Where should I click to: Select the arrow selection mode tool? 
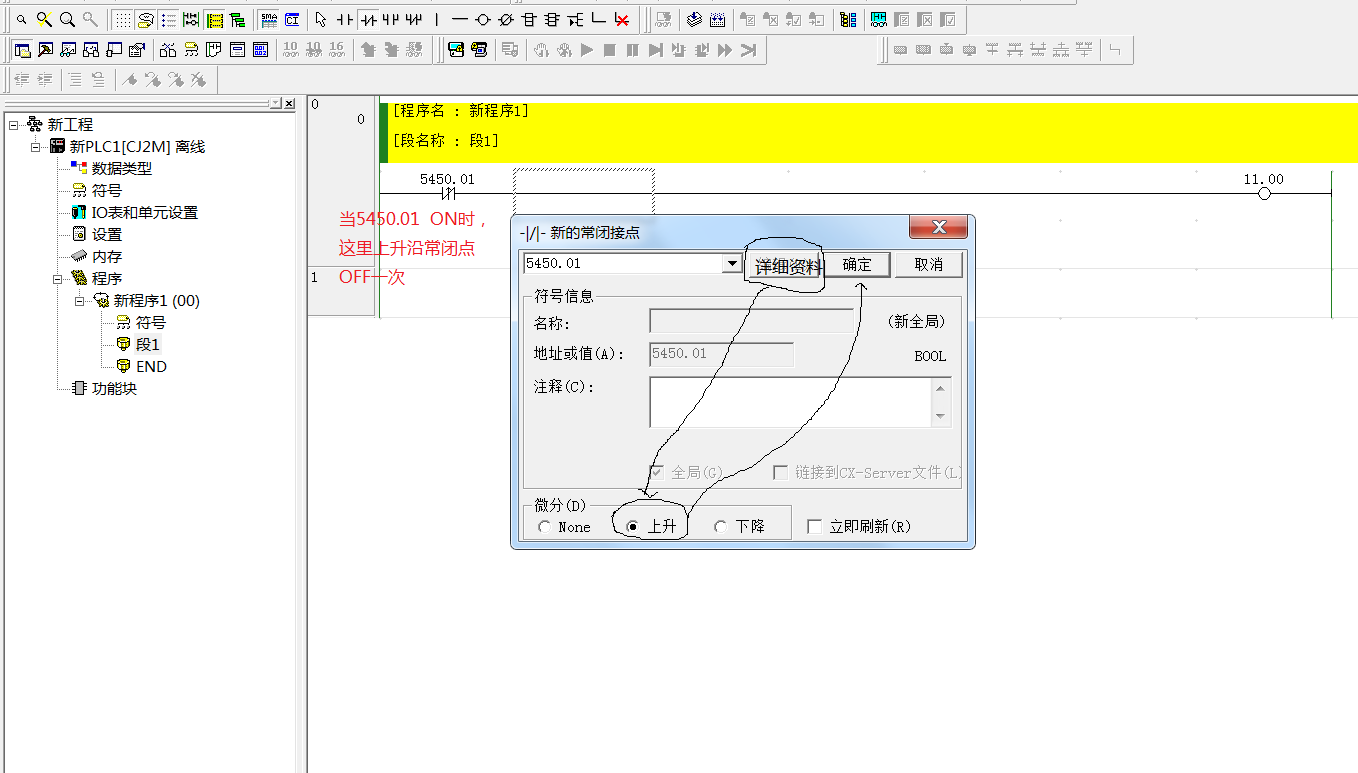click(x=321, y=19)
